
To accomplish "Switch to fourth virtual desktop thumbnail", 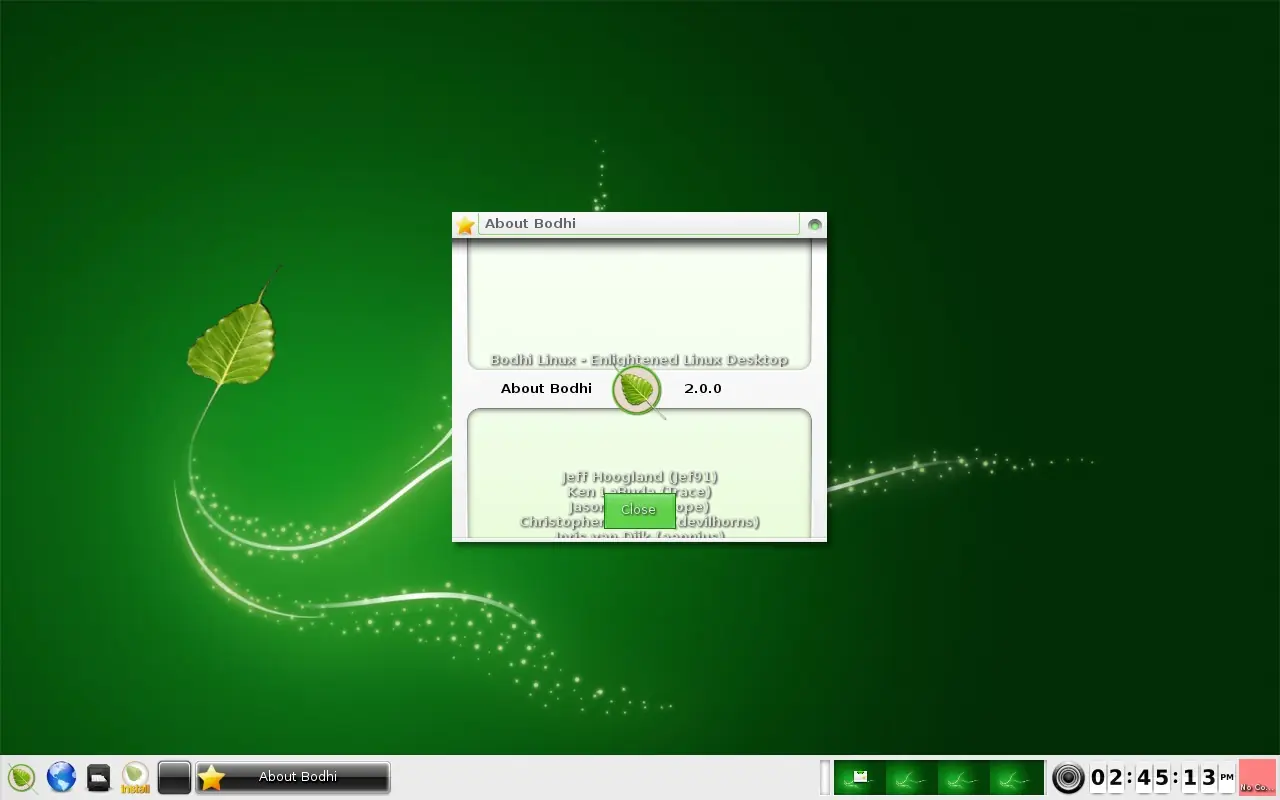I will click(1016, 777).
